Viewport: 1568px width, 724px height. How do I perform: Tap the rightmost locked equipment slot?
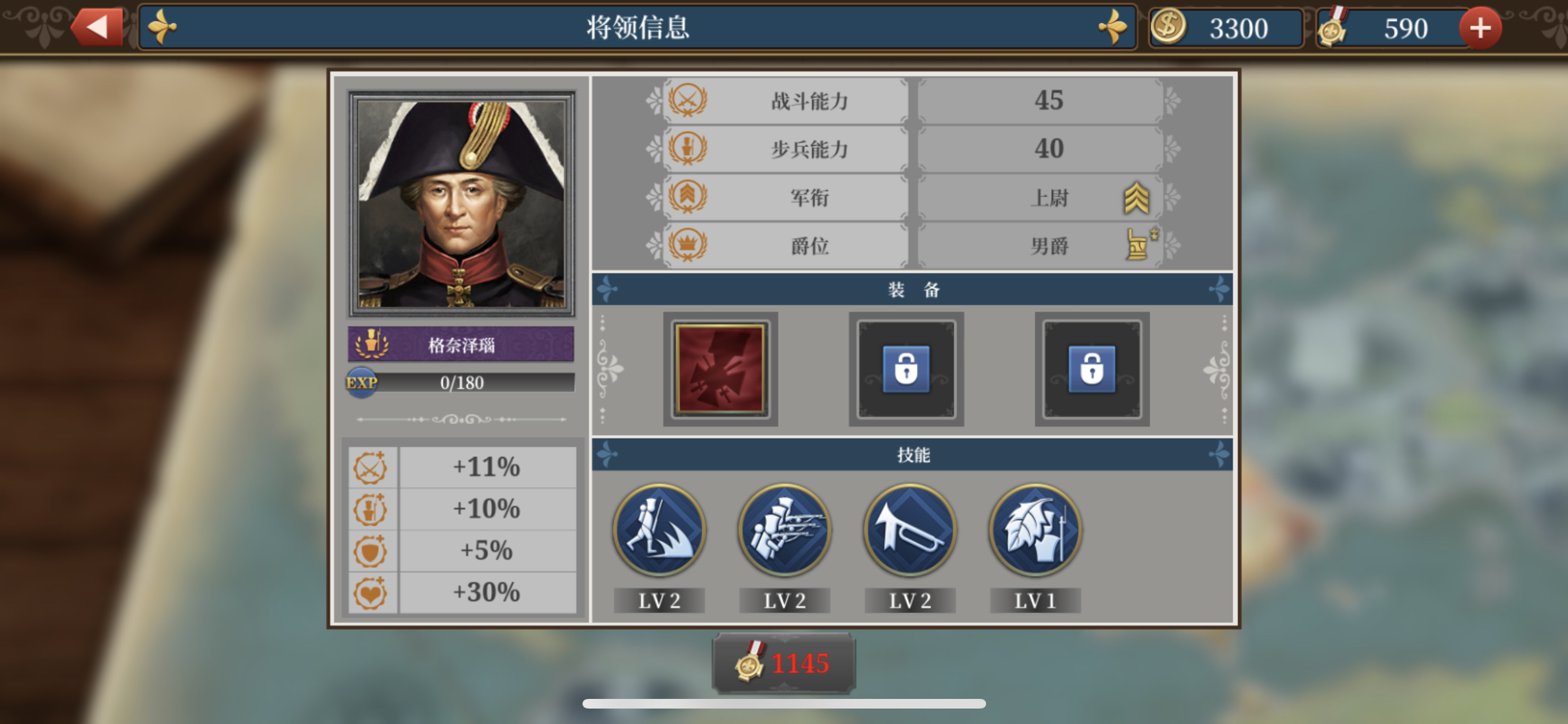(x=1092, y=369)
